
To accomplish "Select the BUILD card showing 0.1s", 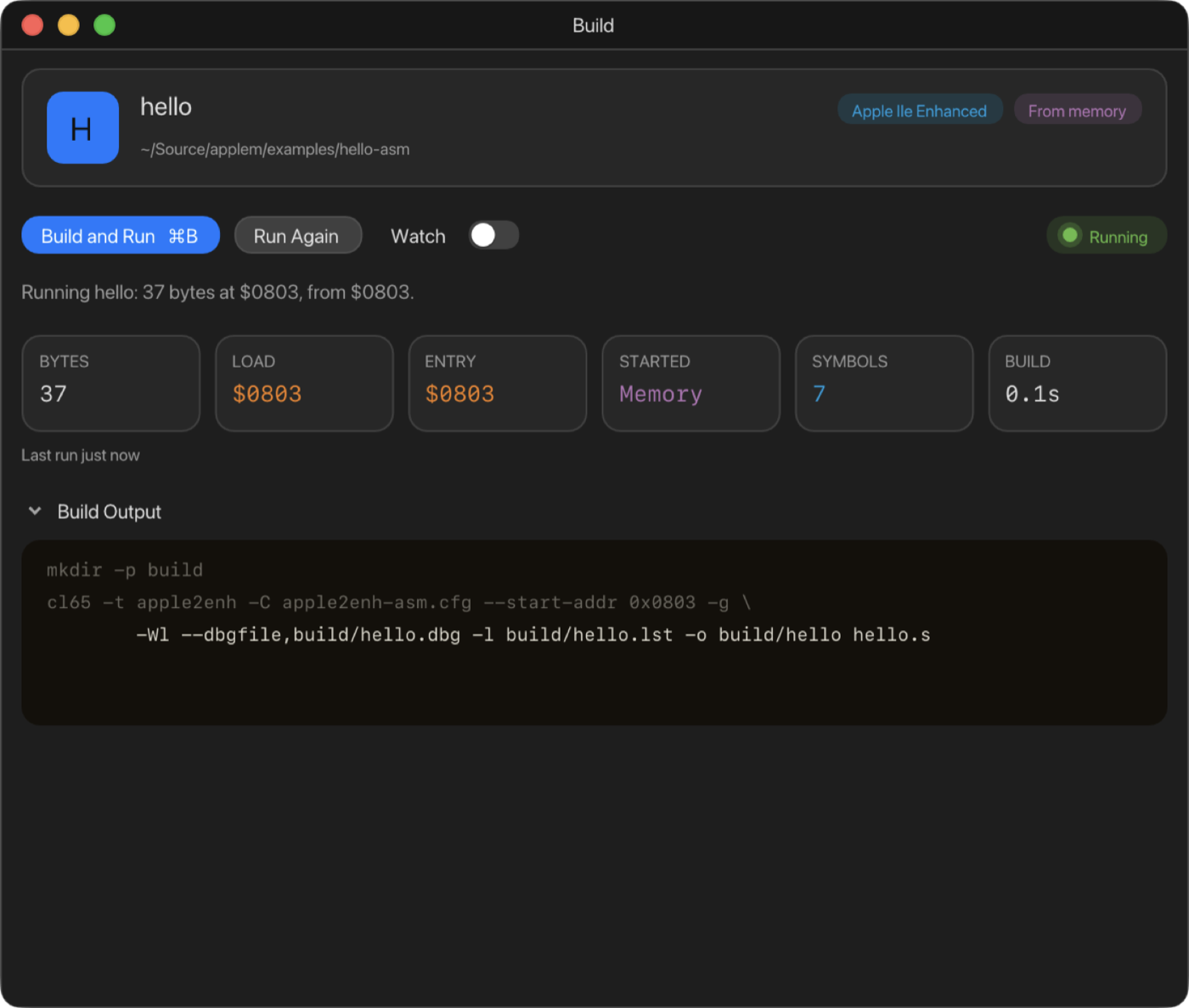I will (x=1078, y=383).
